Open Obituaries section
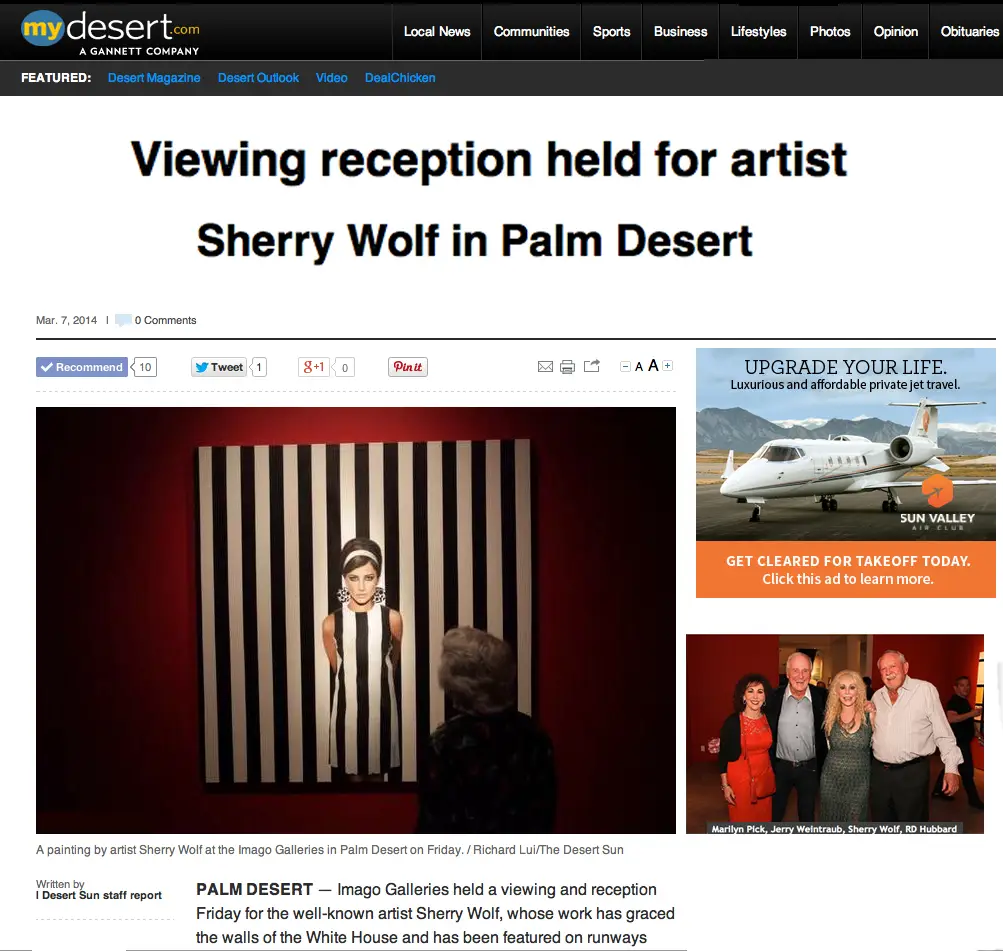The image size is (1003, 951). tap(969, 31)
